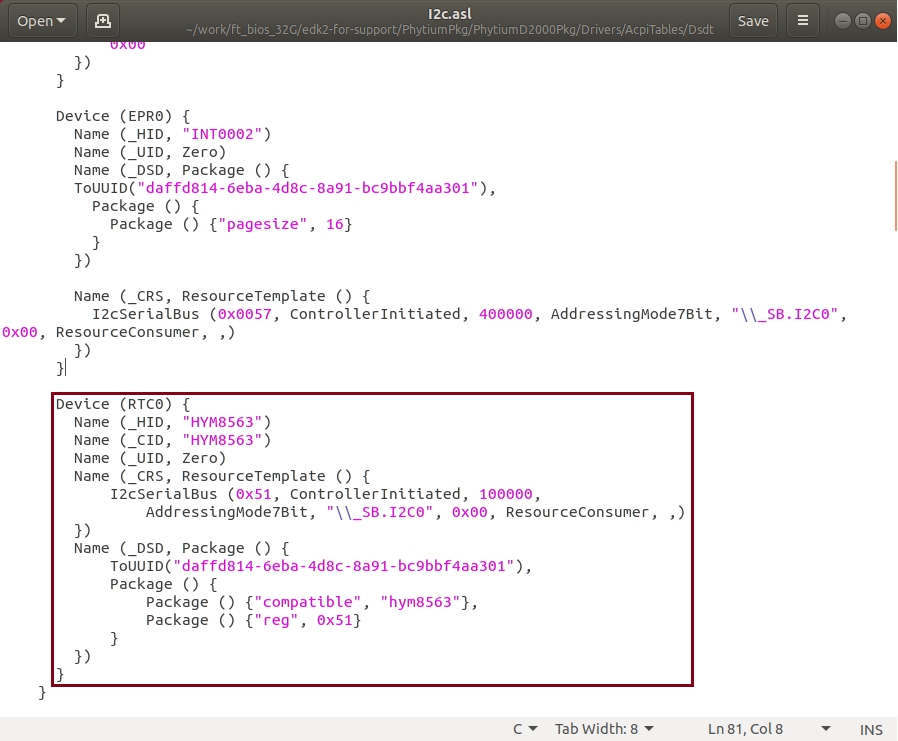This screenshot has width=898, height=741.
Task: Click on Device (EPR0) line
Action: pyautogui.click(x=123, y=116)
